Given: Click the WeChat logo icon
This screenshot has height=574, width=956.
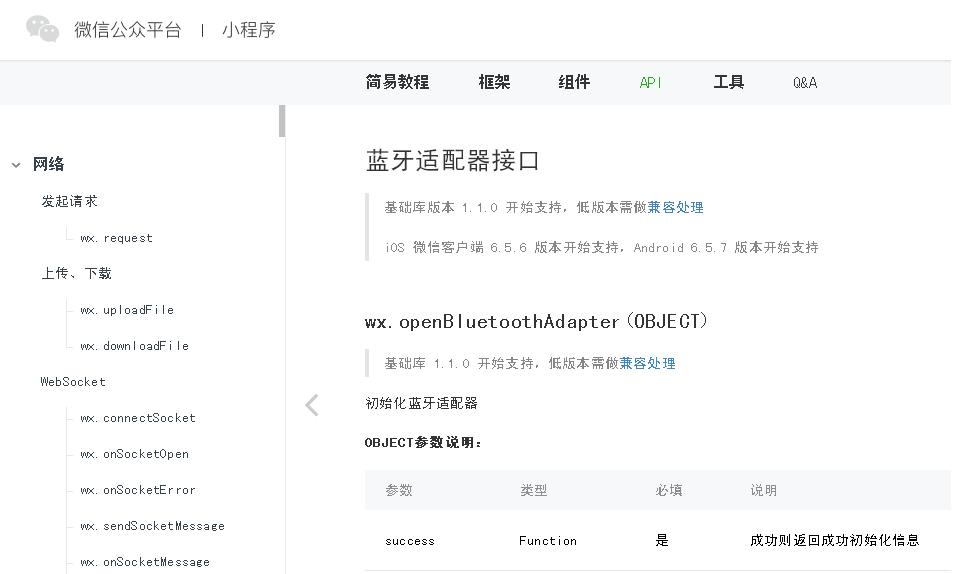Looking at the screenshot, I should click(43, 29).
